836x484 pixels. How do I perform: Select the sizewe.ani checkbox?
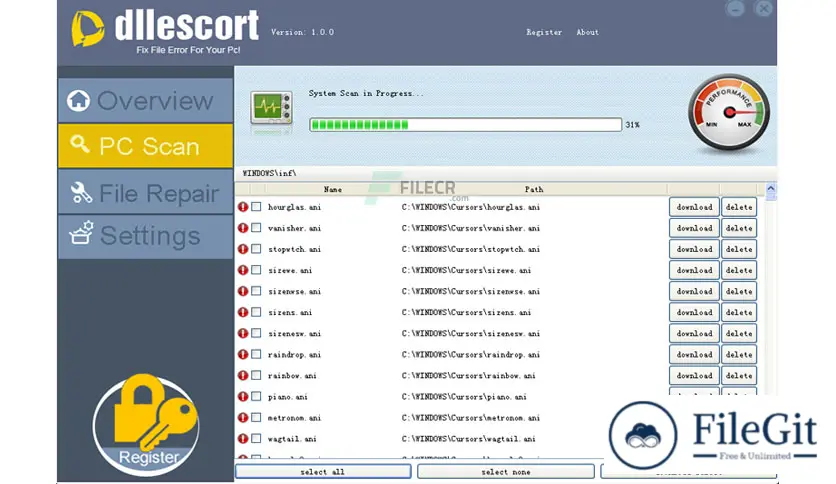click(256, 270)
